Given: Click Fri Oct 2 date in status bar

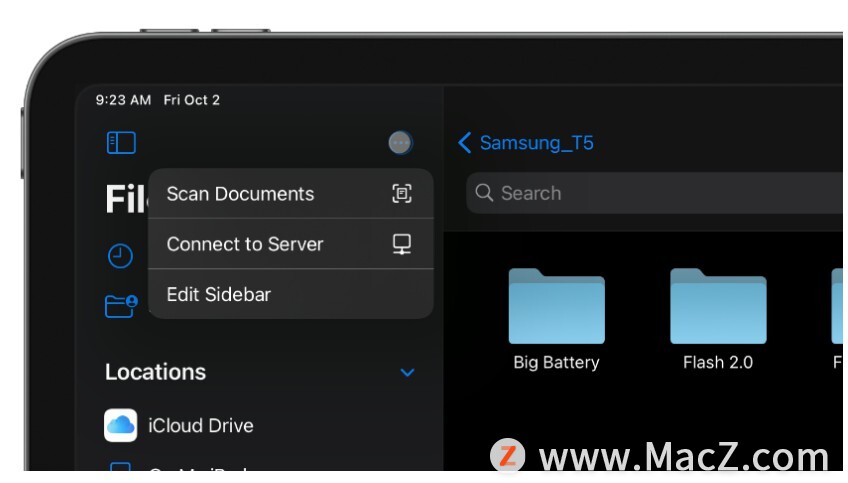Looking at the screenshot, I should pos(192,100).
